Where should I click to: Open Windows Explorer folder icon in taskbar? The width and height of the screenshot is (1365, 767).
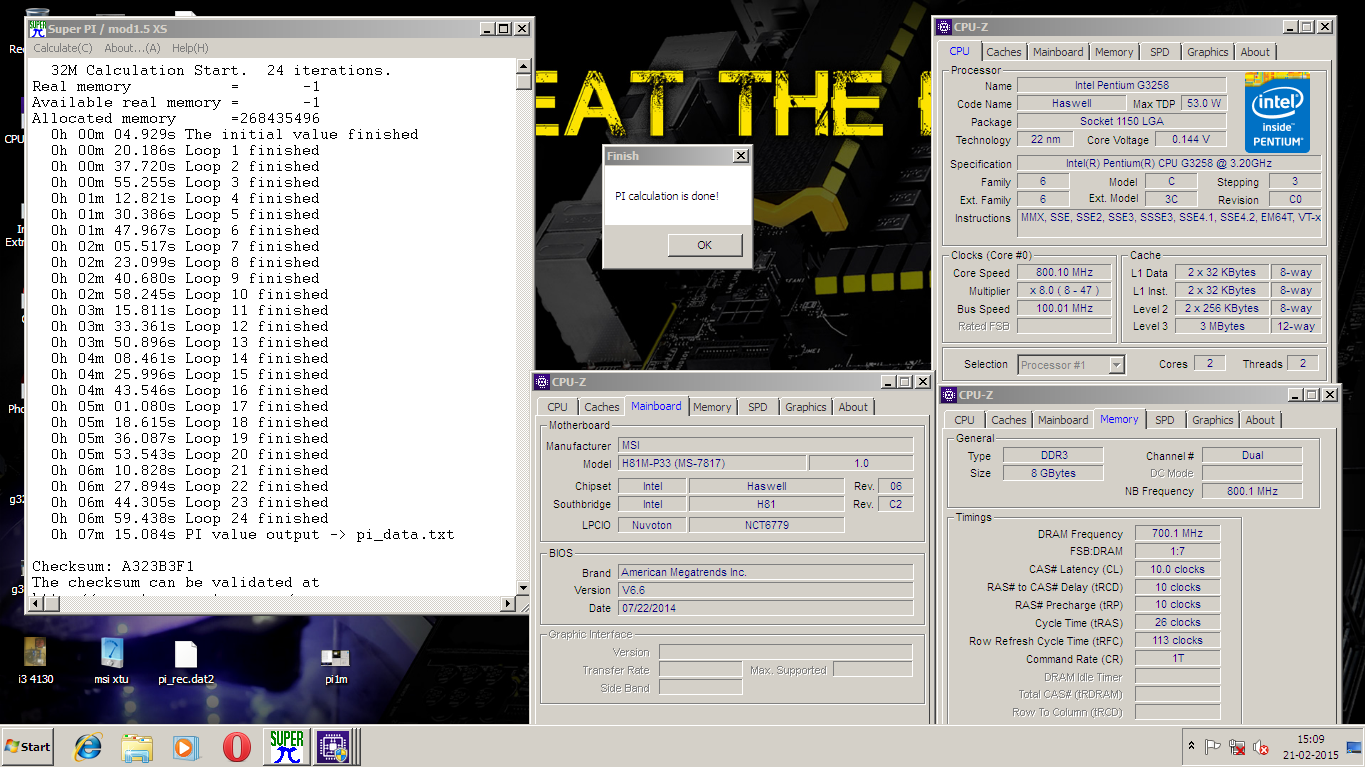point(137,746)
